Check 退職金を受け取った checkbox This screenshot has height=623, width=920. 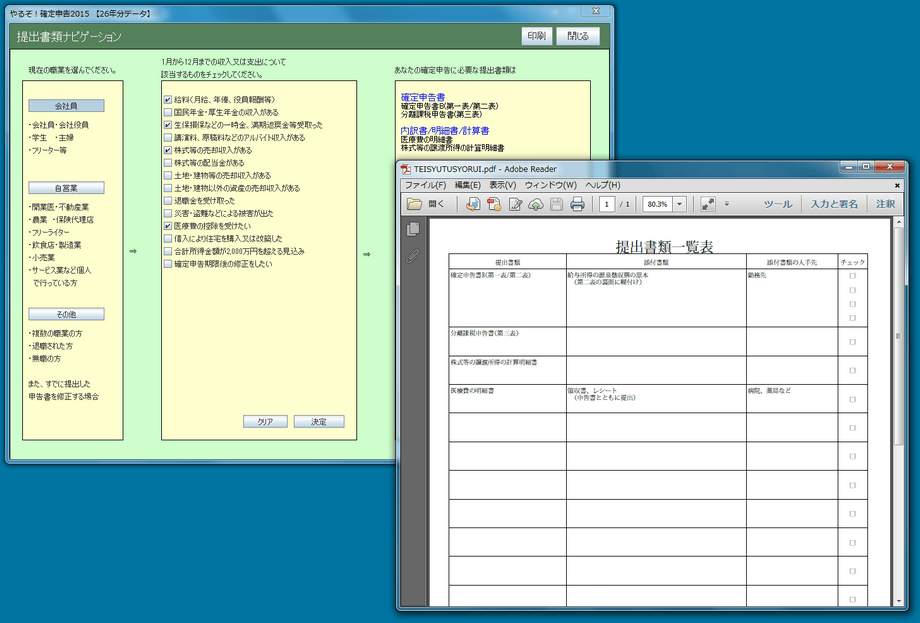(x=168, y=201)
